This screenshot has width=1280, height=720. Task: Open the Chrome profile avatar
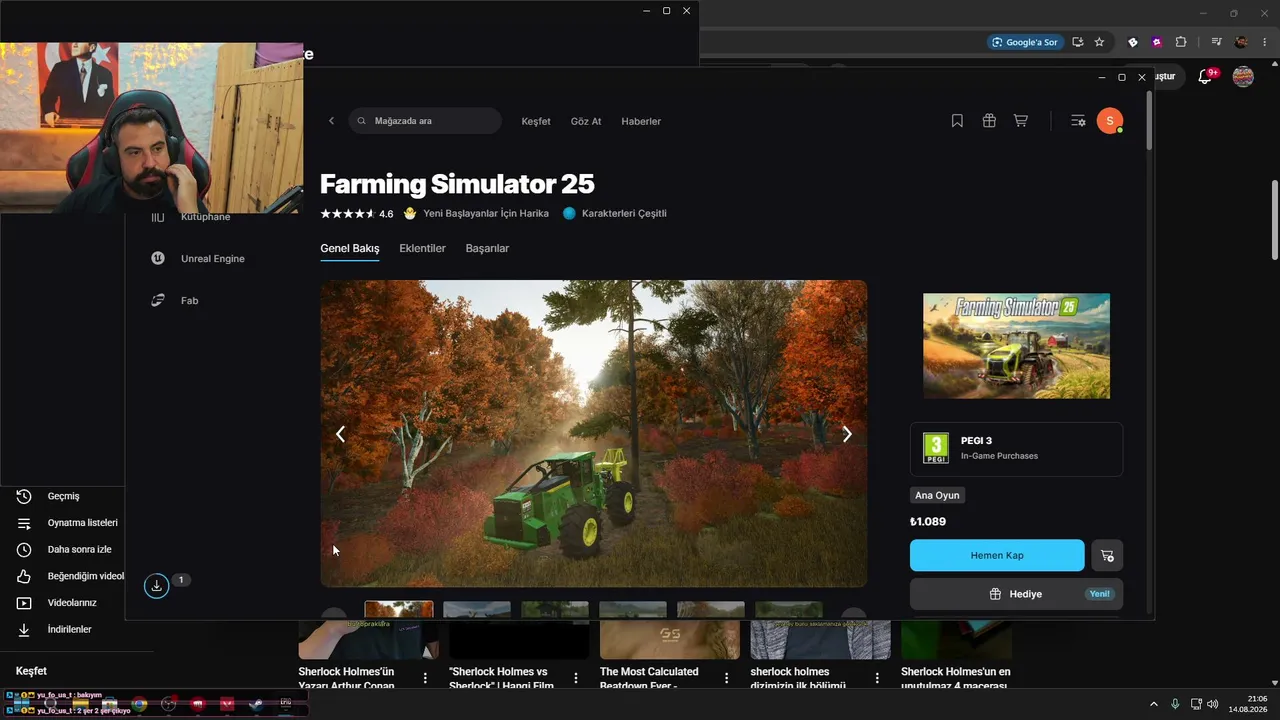1241,42
